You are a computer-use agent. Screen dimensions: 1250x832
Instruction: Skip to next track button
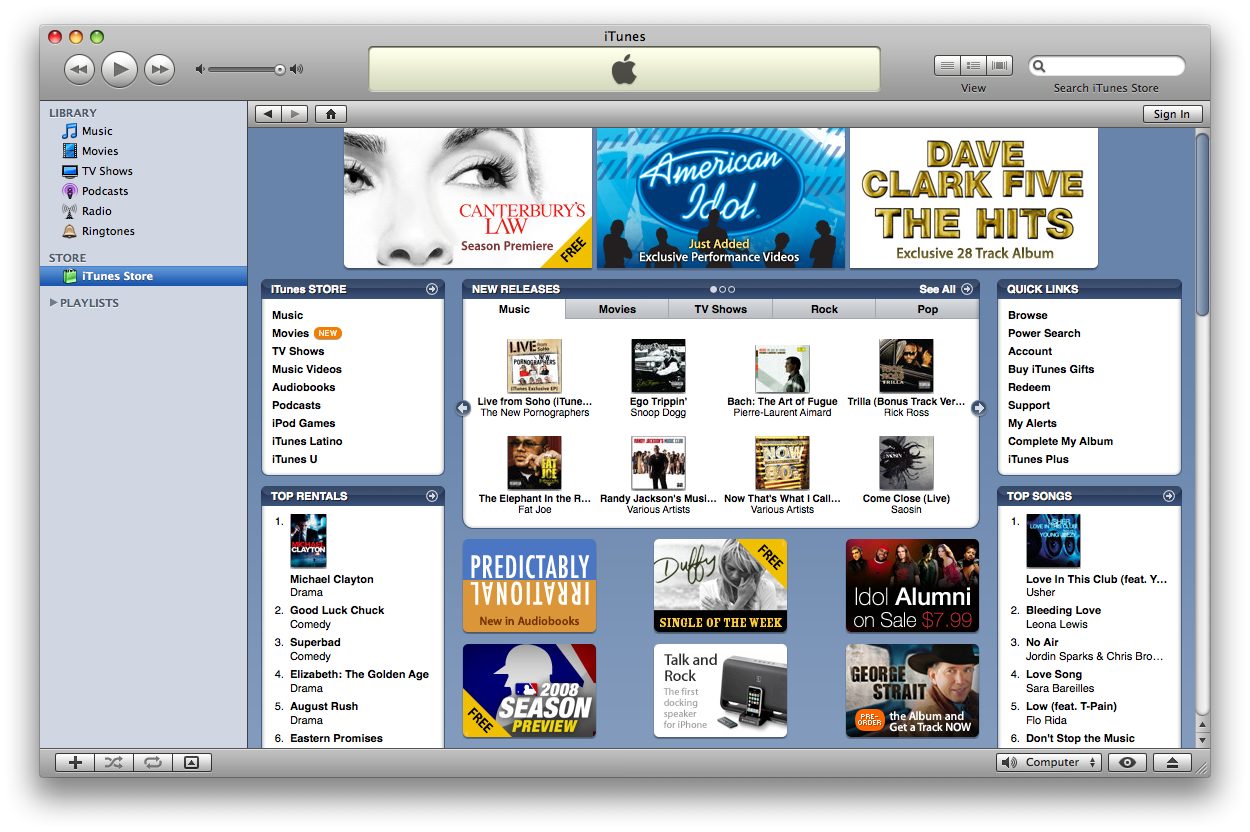pyautogui.click(x=159, y=69)
